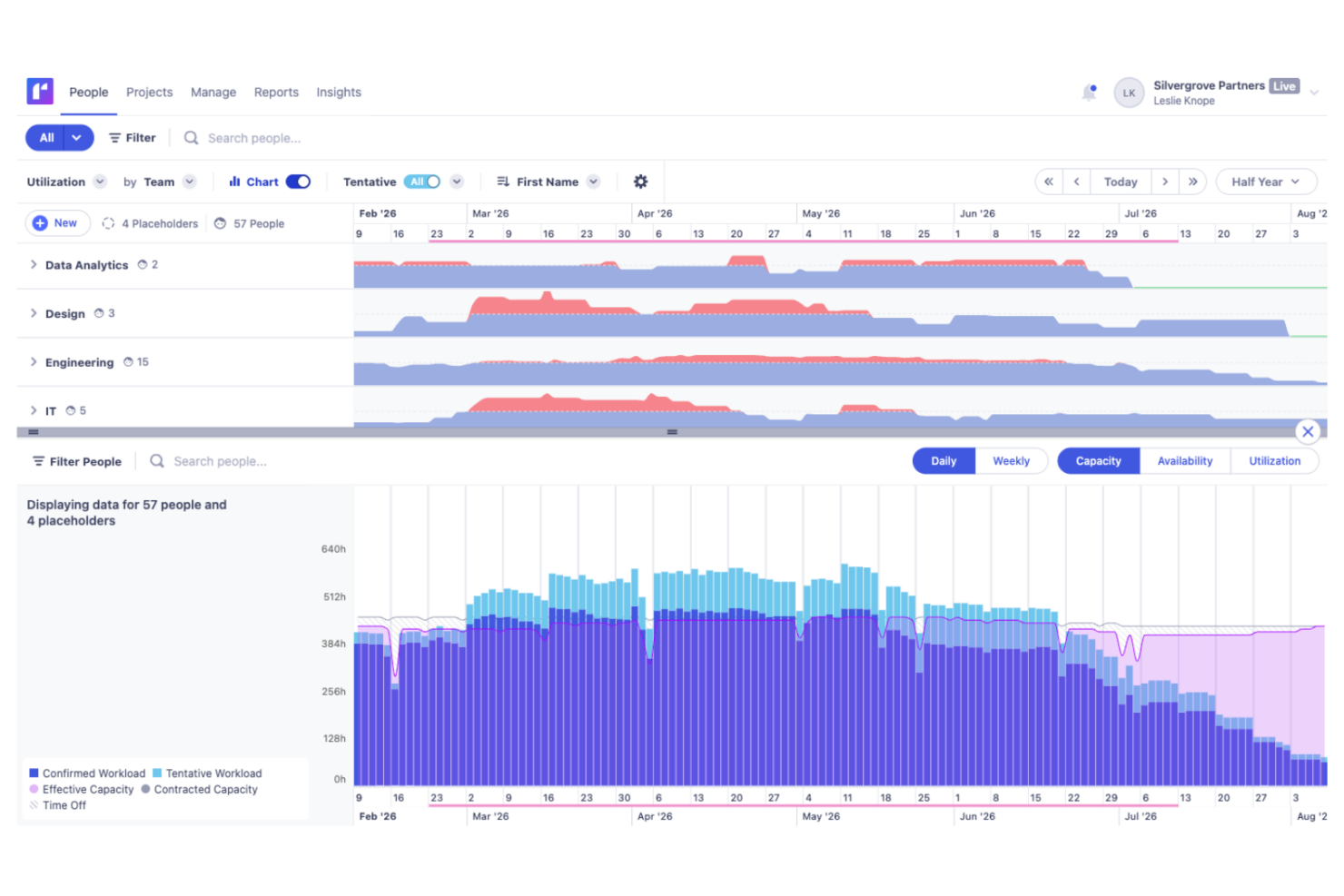Screen dimensions: 1344x896
Task: Click the horizontal panel resize divider handle
Action: 672,432
